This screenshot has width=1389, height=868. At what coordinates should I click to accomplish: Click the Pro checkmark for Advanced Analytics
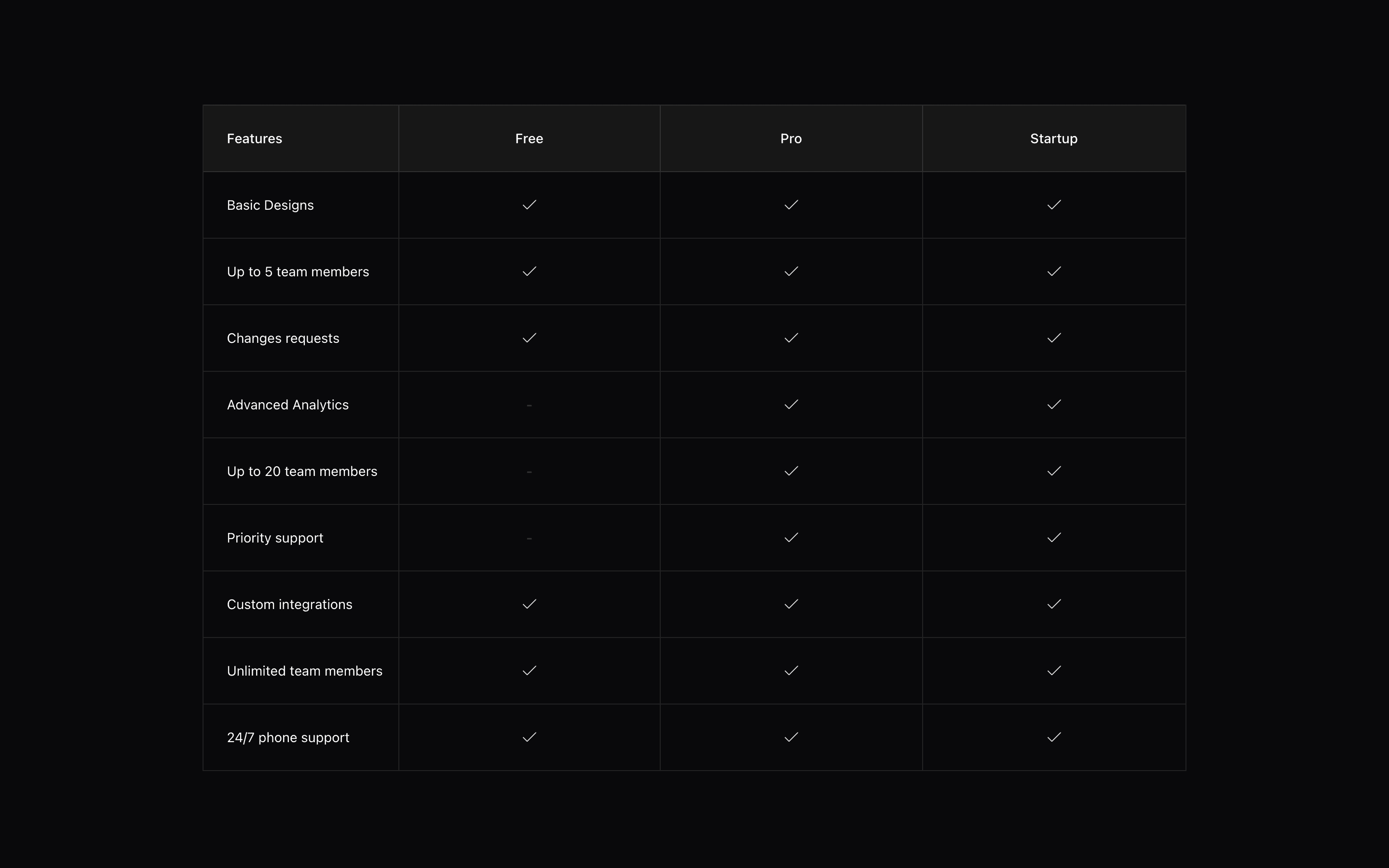[x=791, y=405]
